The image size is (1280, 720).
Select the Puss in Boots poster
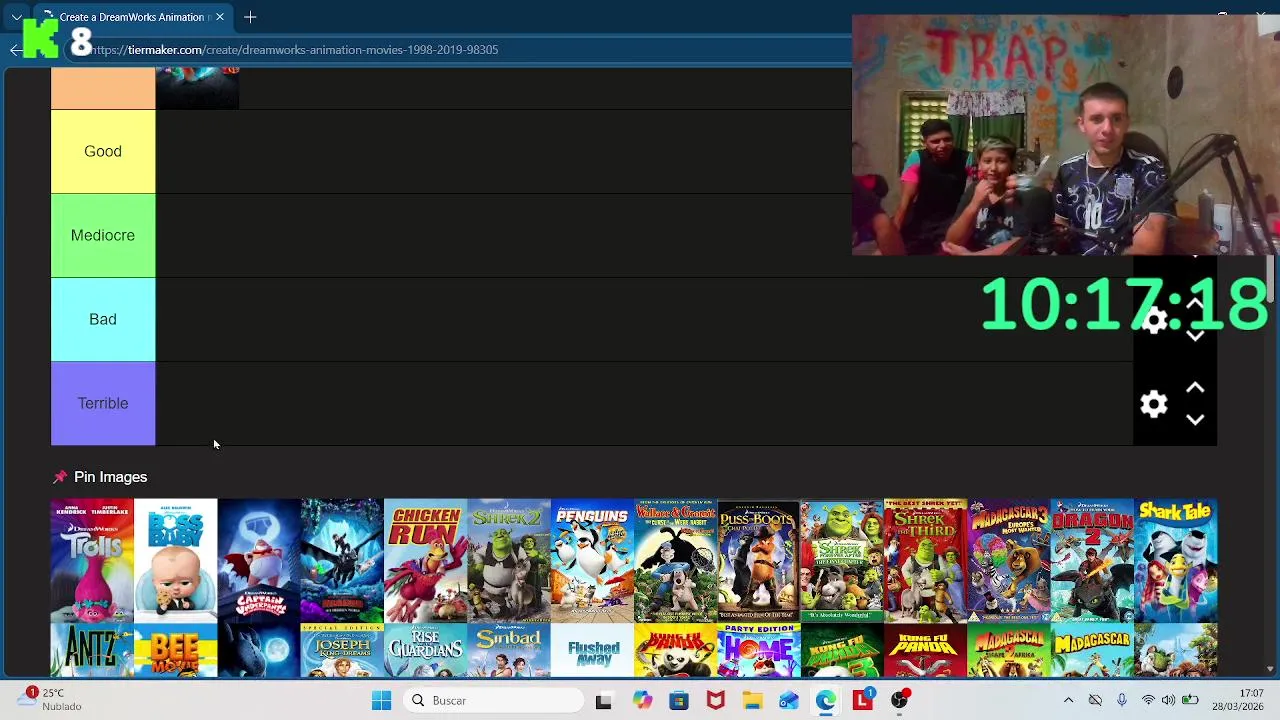[x=759, y=561]
